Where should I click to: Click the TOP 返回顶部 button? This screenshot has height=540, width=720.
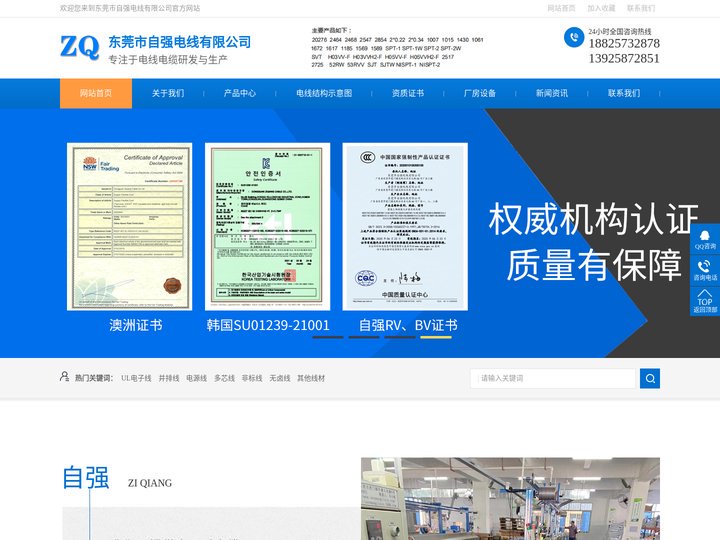tap(705, 301)
